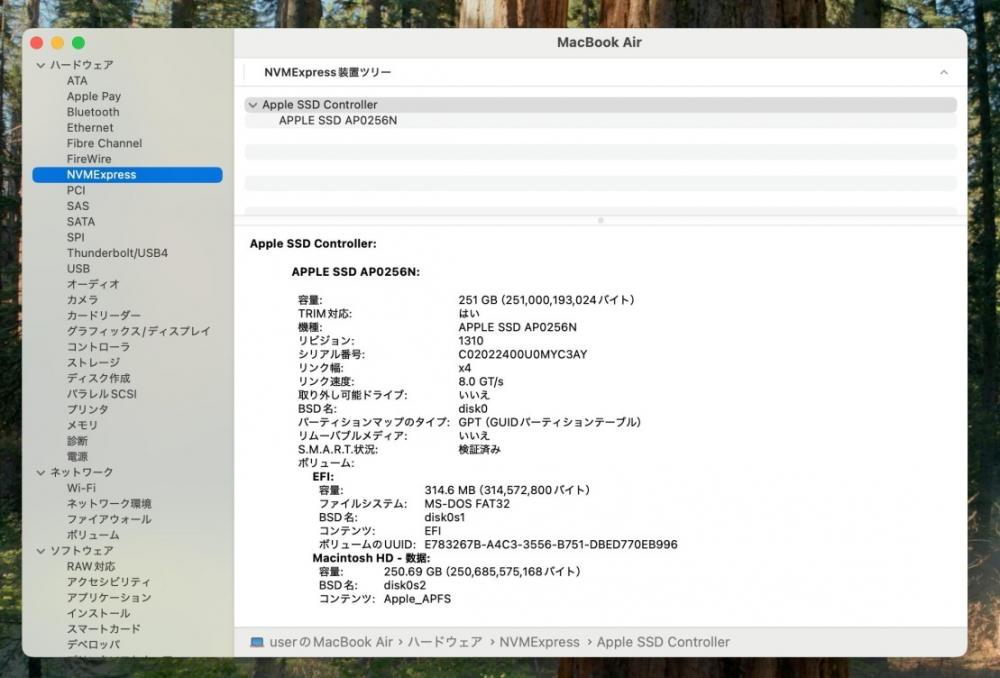Show Wi-Fi information from the sidebar
The height and width of the screenshot is (678, 1000).
pyautogui.click(x=81, y=488)
